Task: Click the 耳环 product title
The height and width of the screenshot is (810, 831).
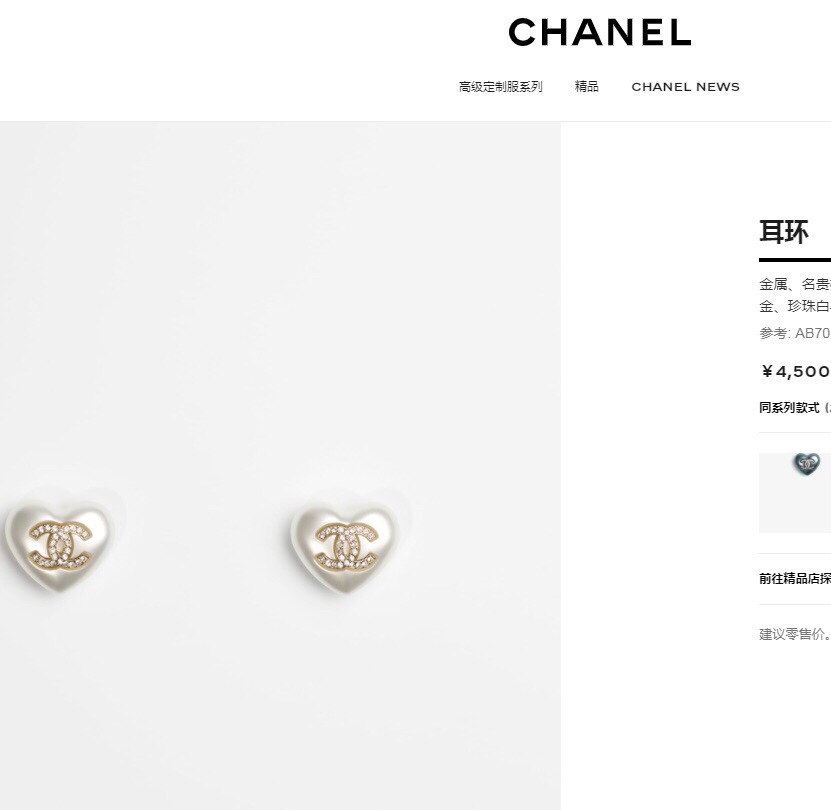Action: pos(784,232)
